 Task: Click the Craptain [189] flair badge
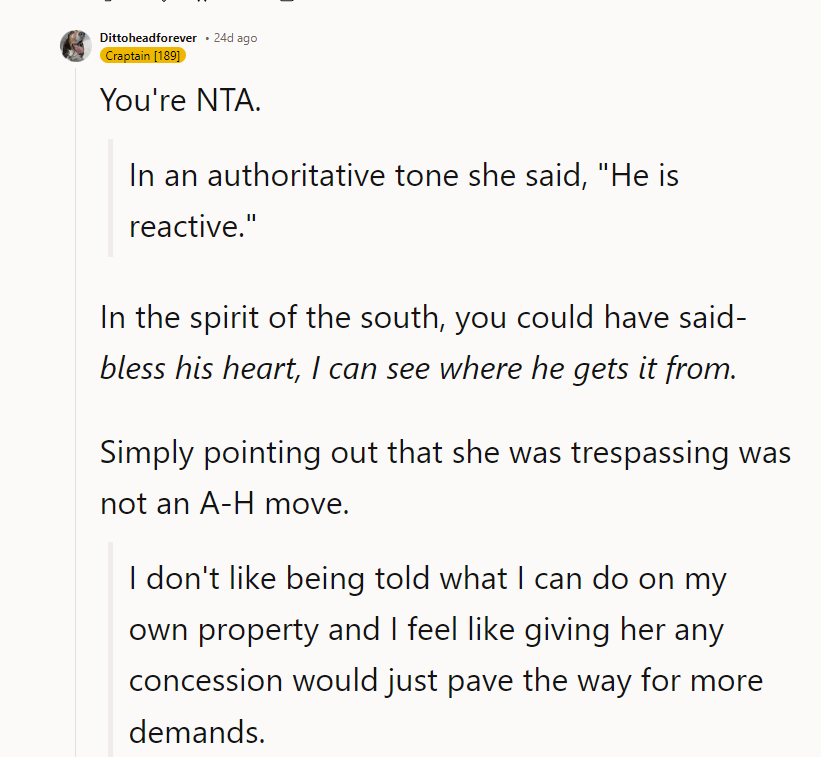click(141, 56)
